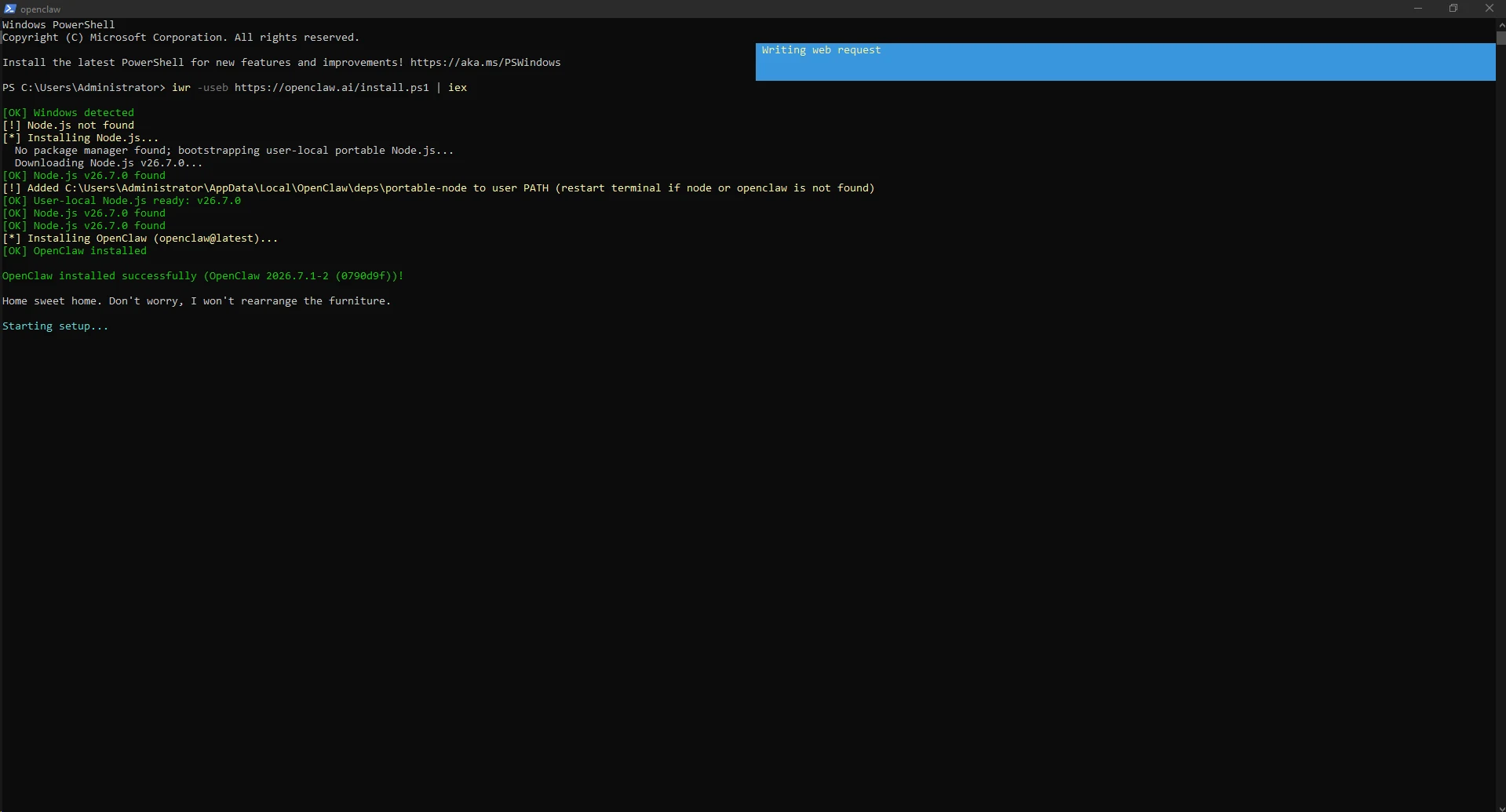1506x812 pixels.
Task: Click the 'No package manager found' line
Action: [234, 151]
